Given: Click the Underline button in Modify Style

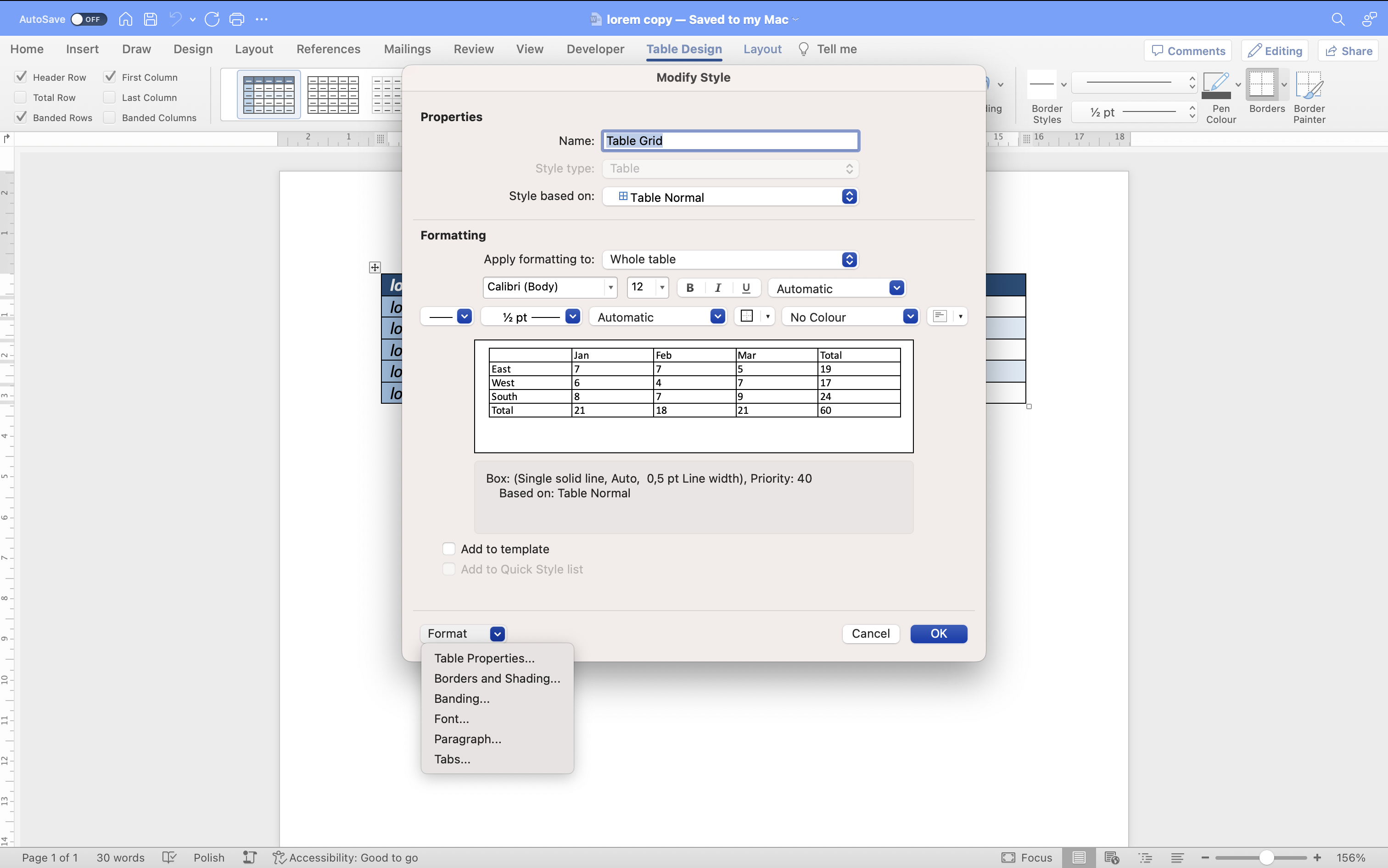Looking at the screenshot, I should point(746,288).
